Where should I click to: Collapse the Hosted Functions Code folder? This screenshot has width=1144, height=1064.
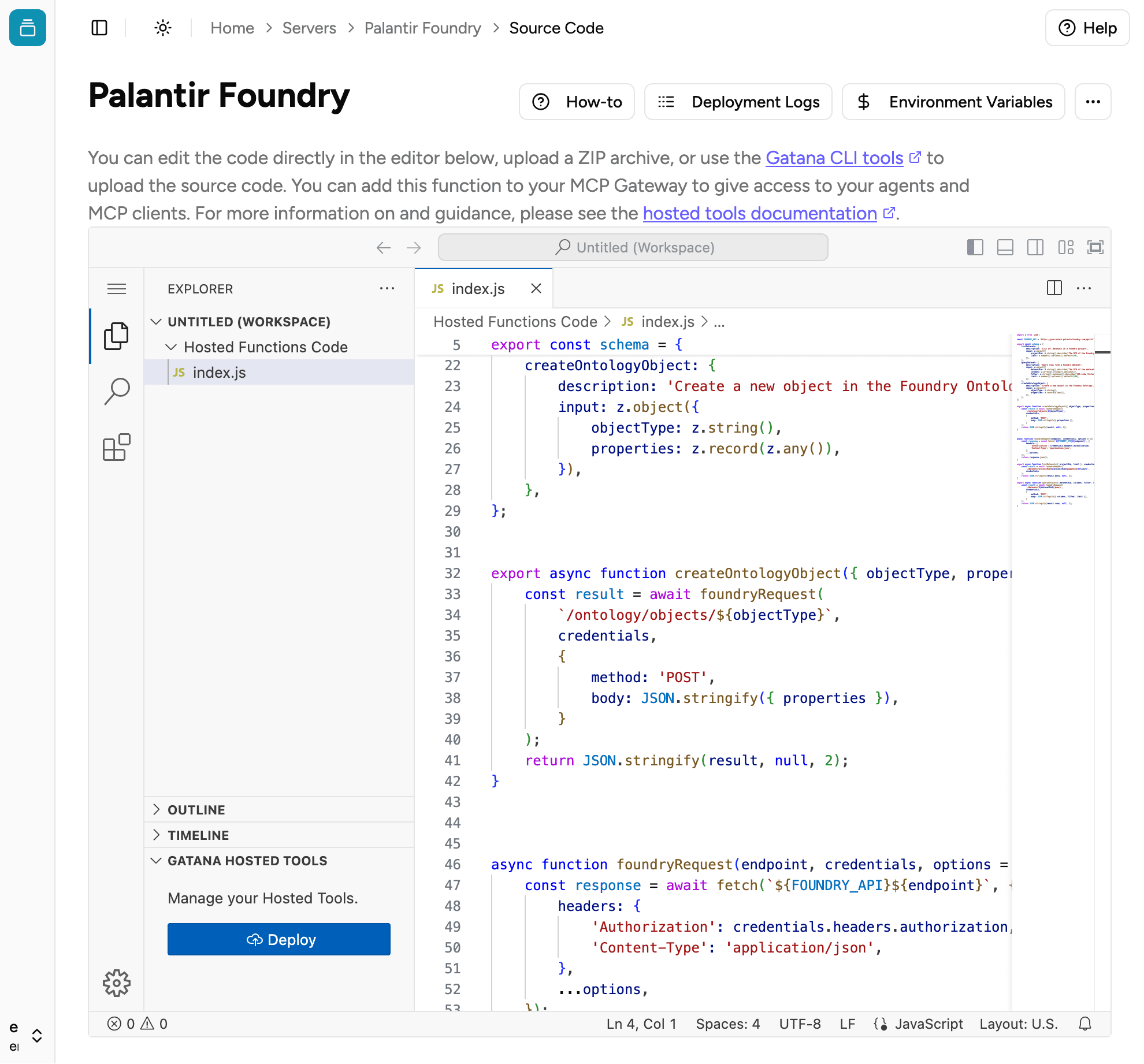point(265,347)
